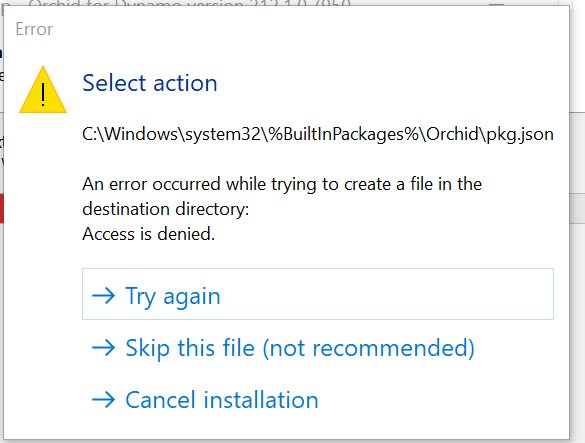Click the arrow icon next to Skip this file
This screenshot has height=443, width=585.
coord(103,348)
